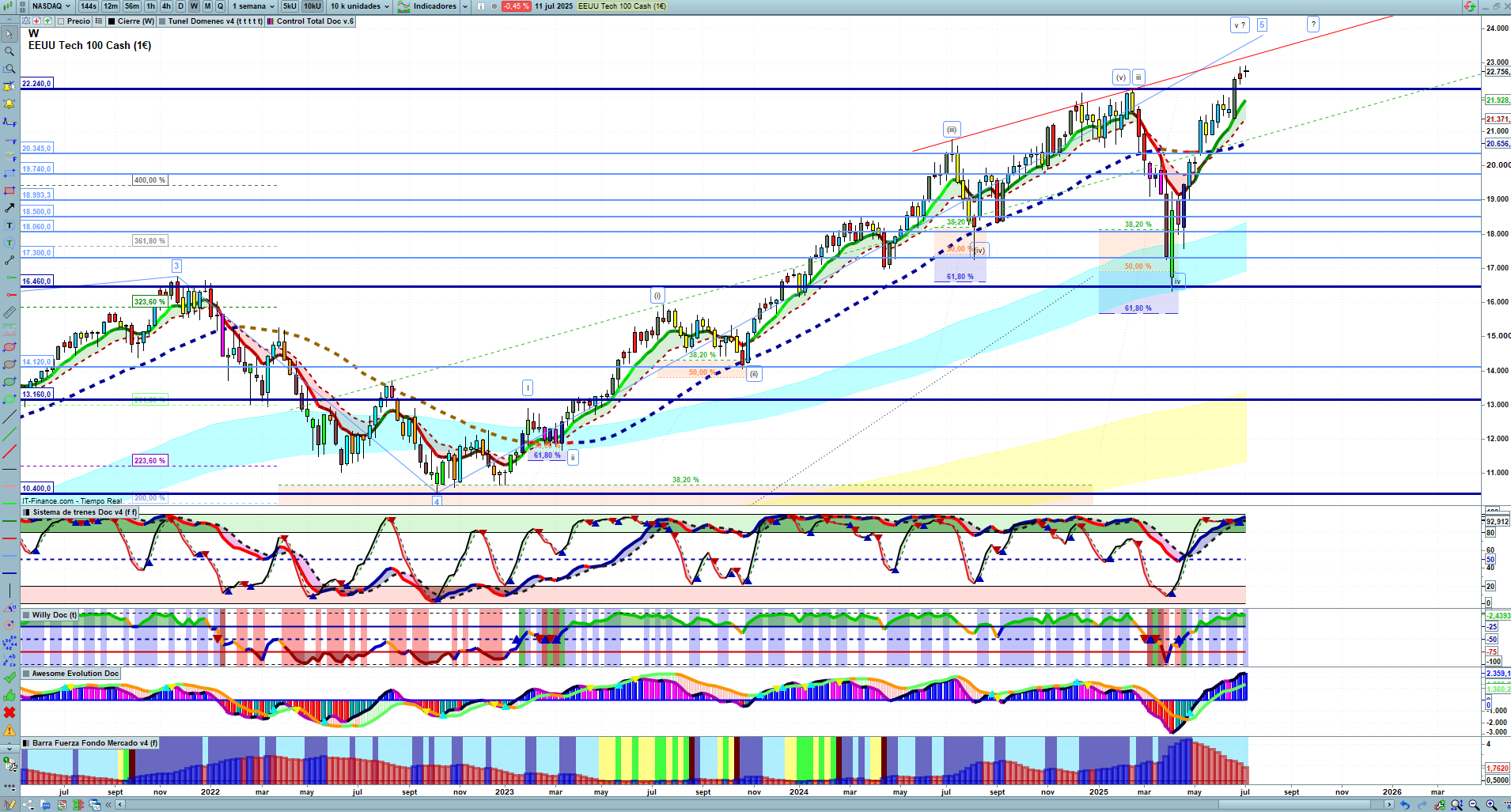Toggle the 1h timeframe button

(150, 6)
